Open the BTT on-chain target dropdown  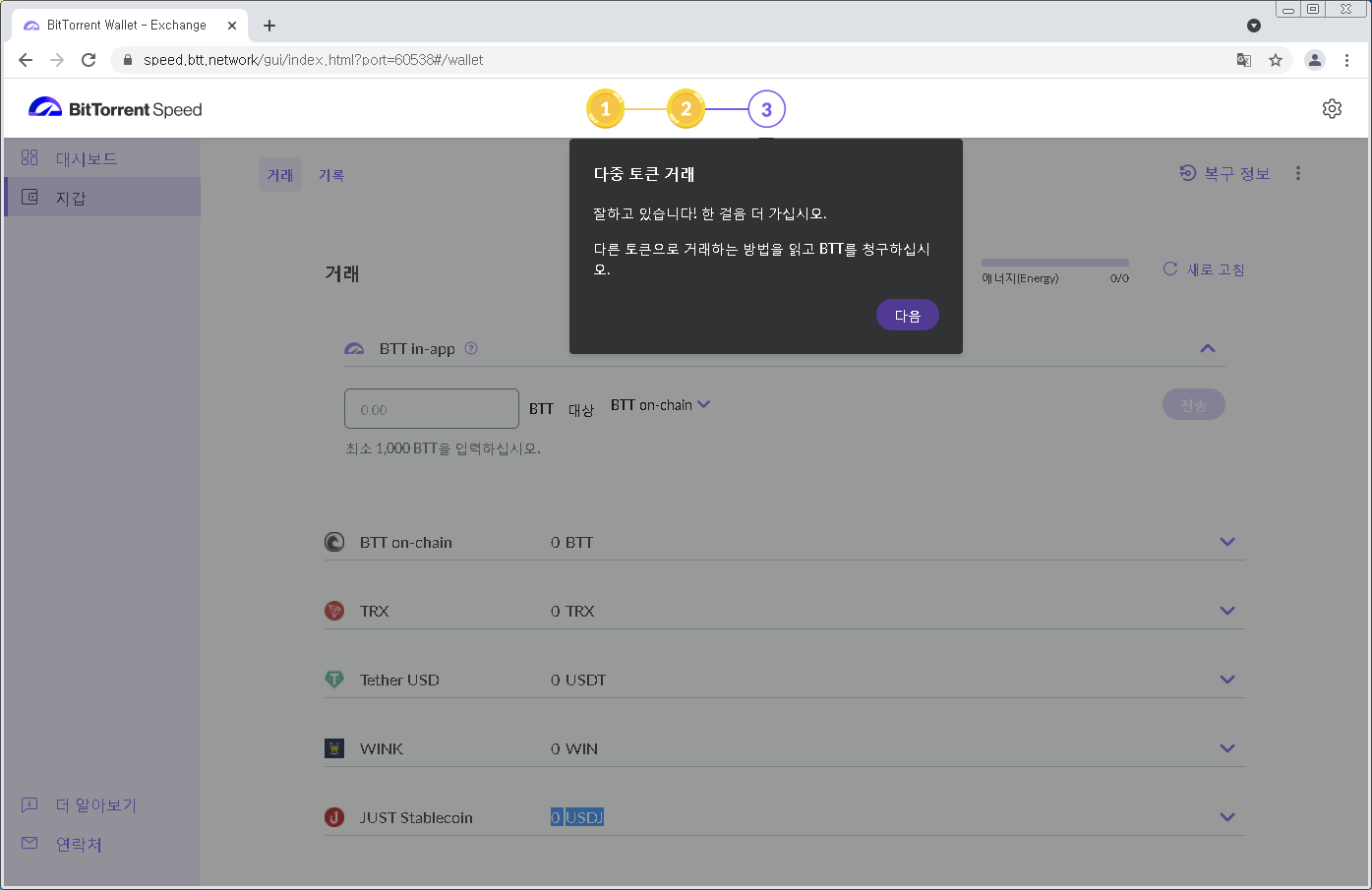point(661,405)
